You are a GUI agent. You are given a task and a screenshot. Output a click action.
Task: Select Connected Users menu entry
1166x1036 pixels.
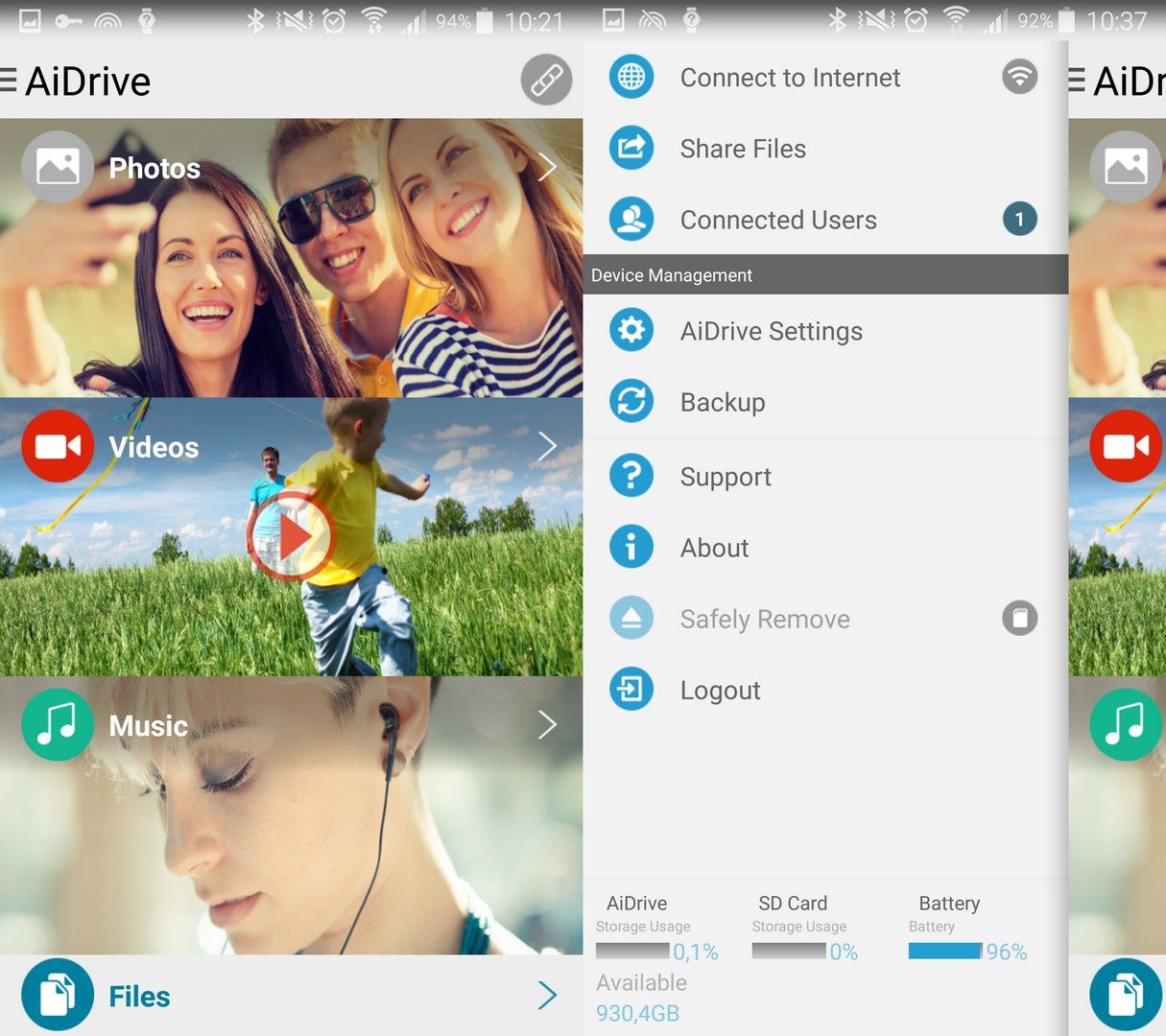tap(825, 219)
